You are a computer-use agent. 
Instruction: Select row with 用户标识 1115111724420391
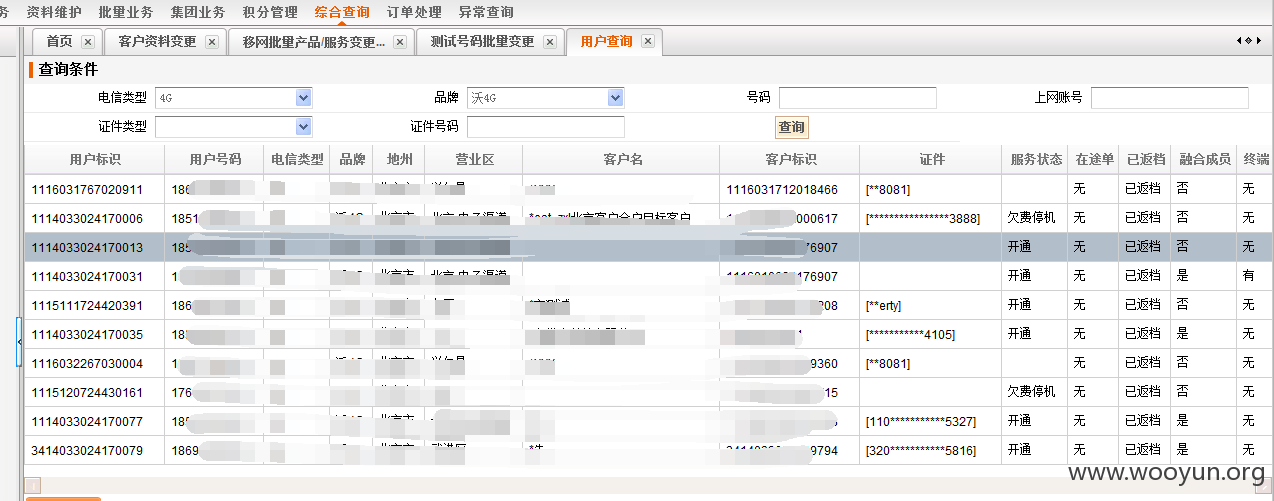(x=649, y=305)
